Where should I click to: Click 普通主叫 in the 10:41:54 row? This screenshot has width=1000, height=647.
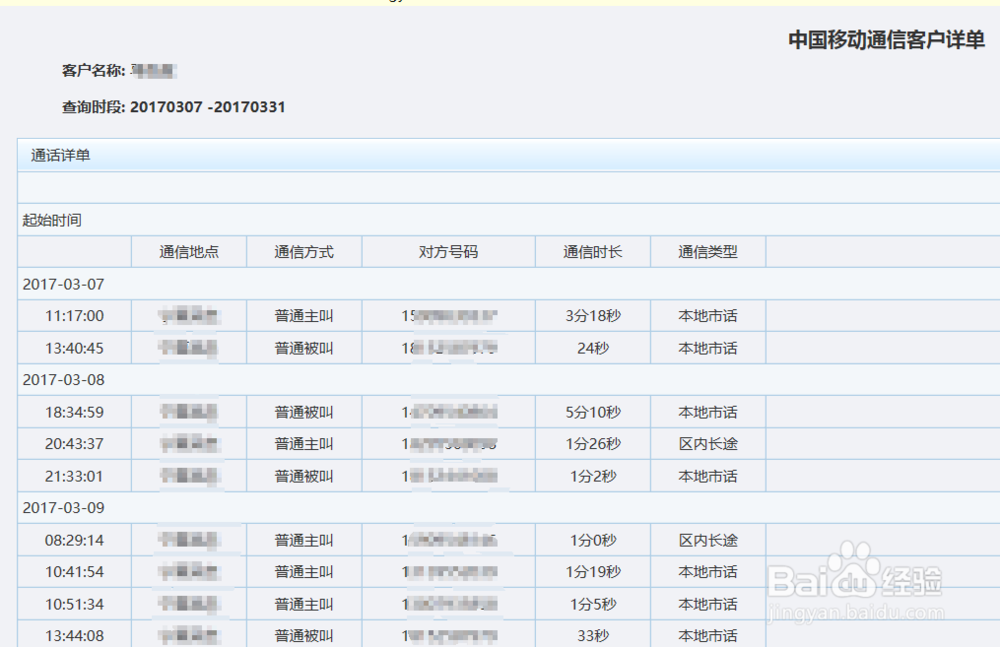304,572
